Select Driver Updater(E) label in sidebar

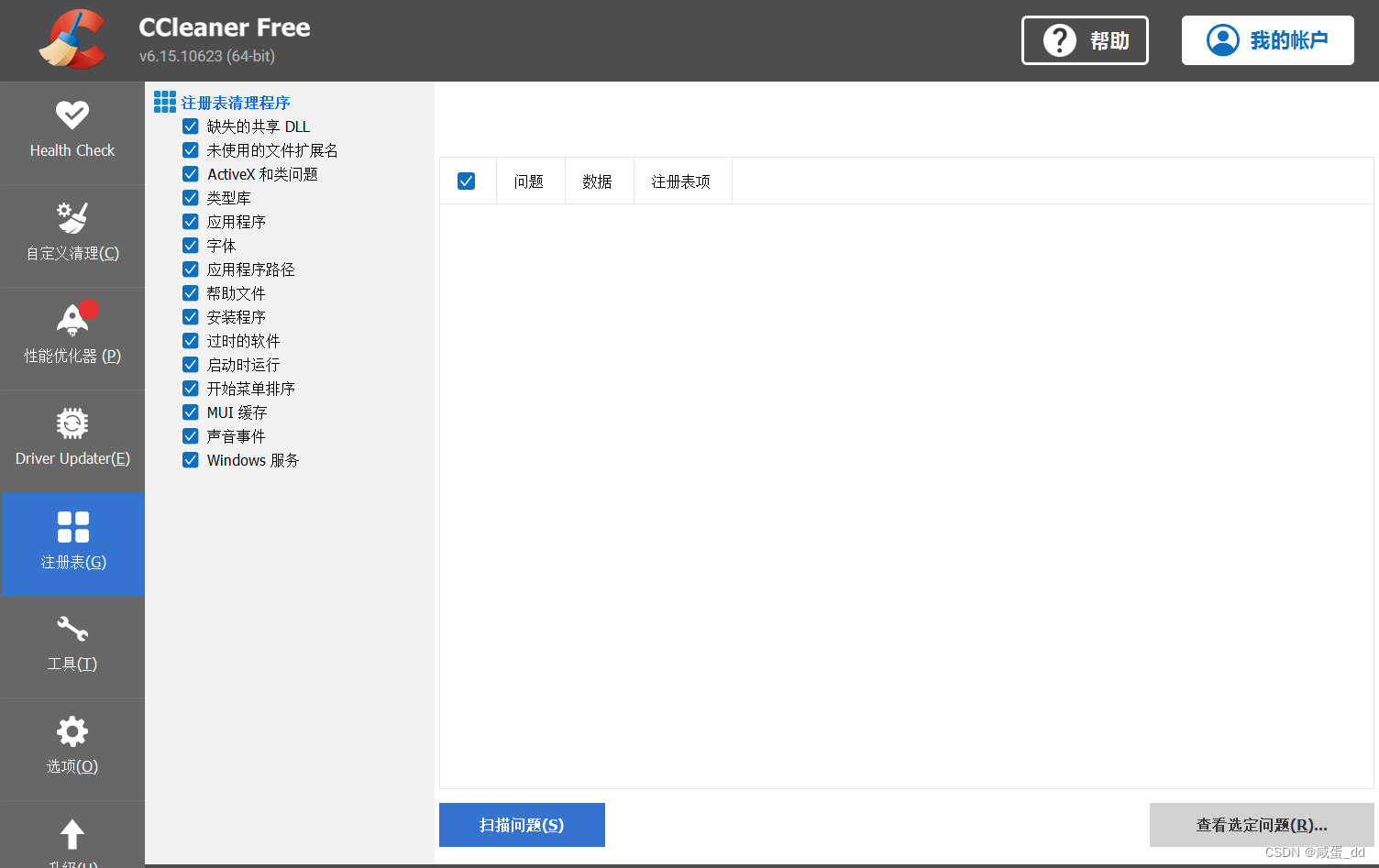point(72,458)
